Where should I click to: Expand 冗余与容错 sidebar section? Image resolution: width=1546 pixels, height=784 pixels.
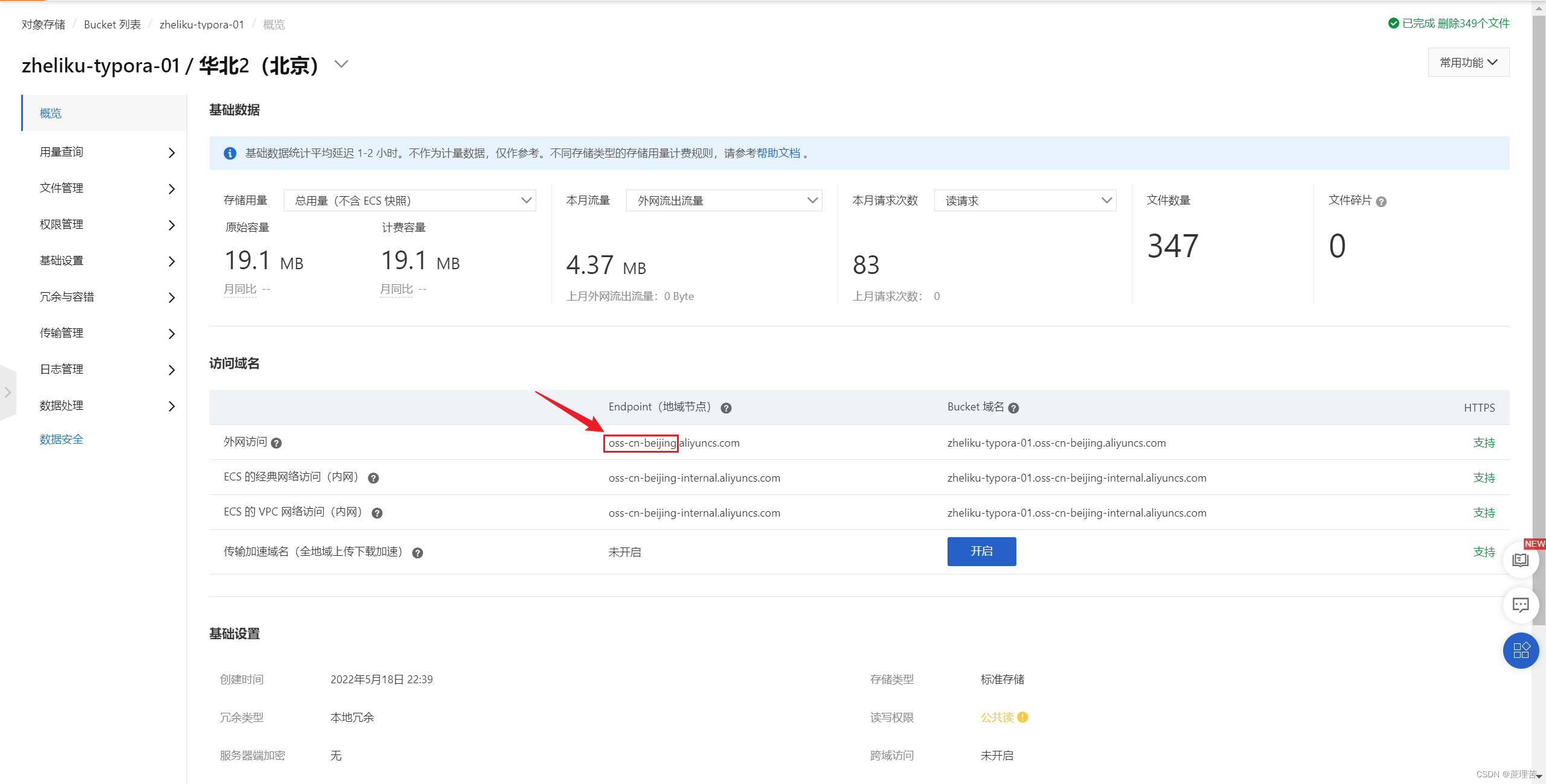[104, 297]
